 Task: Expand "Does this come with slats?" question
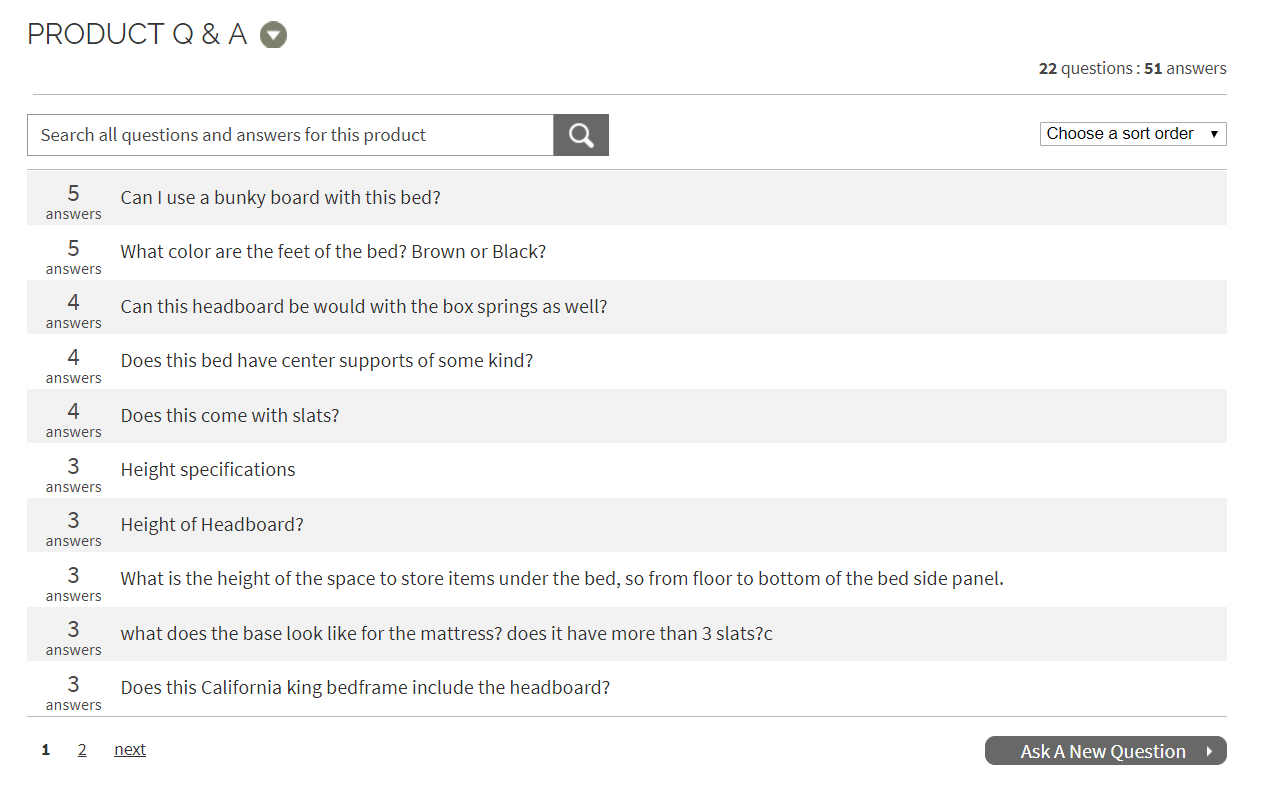(230, 416)
